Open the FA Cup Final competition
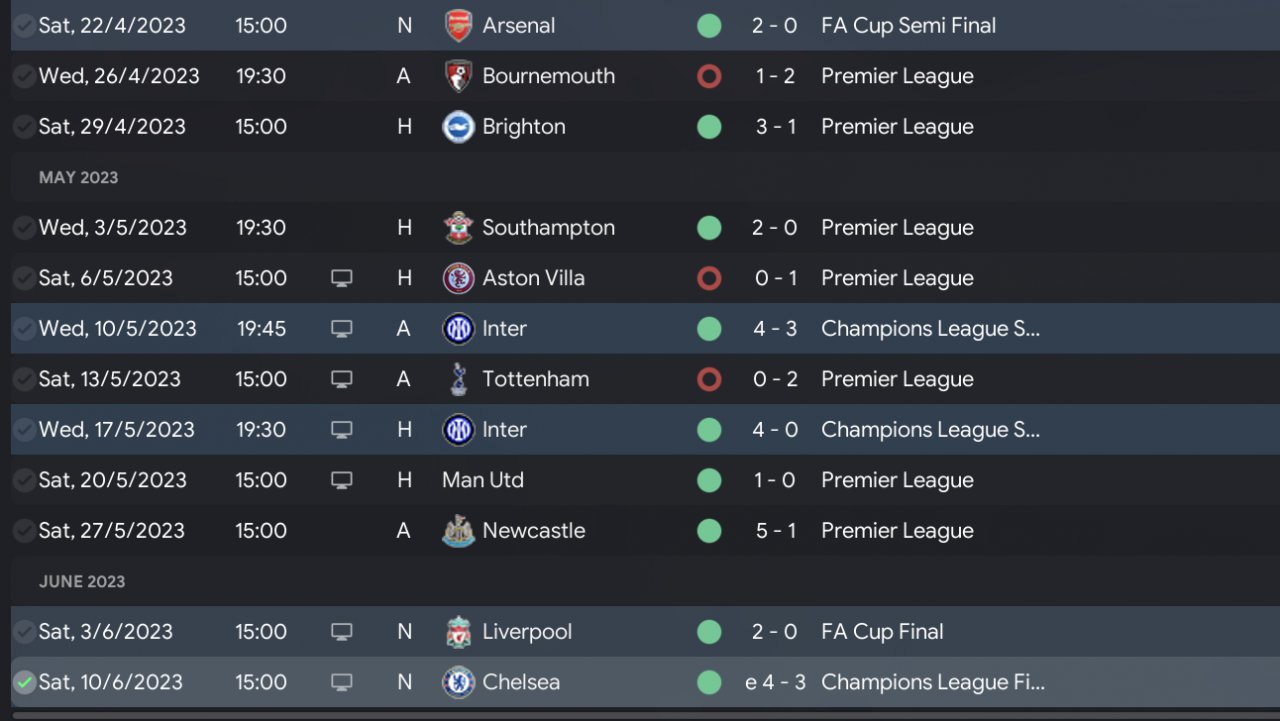The height and width of the screenshot is (721, 1280). coord(882,632)
